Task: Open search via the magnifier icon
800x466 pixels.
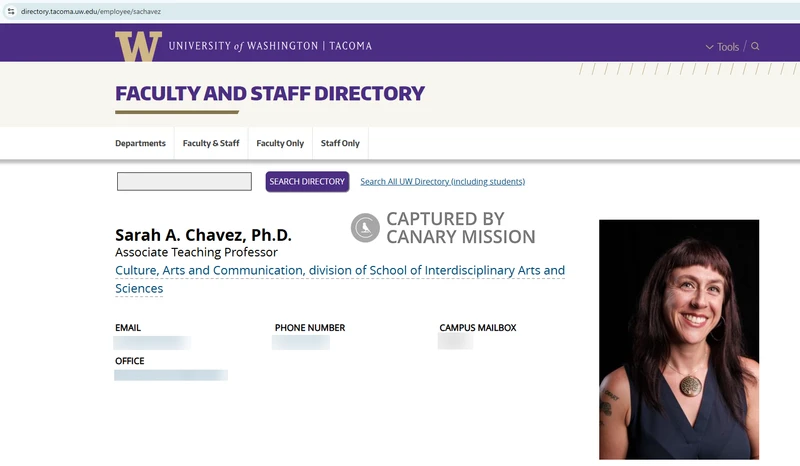Action: (x=755, y=46)
